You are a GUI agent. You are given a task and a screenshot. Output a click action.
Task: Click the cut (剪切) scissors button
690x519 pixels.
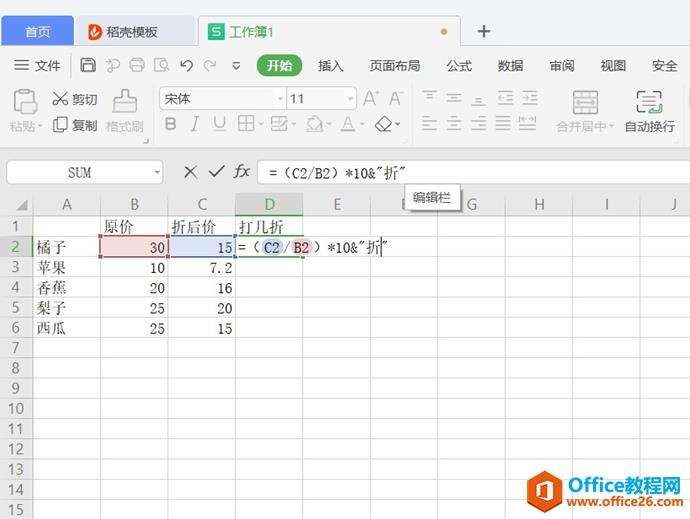click(x=75, y=99)
